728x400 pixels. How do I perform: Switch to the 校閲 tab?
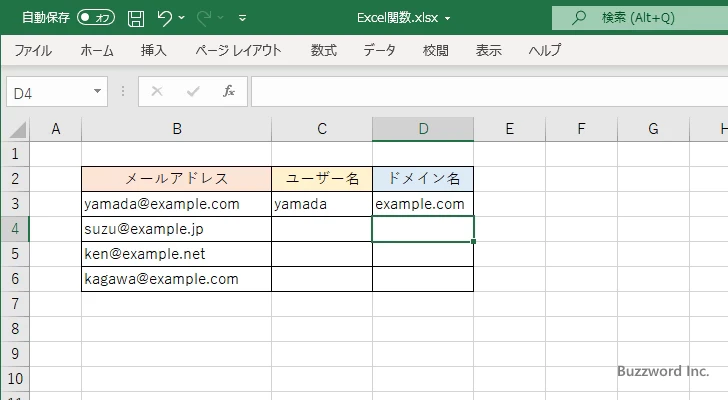tap(436, 50)
